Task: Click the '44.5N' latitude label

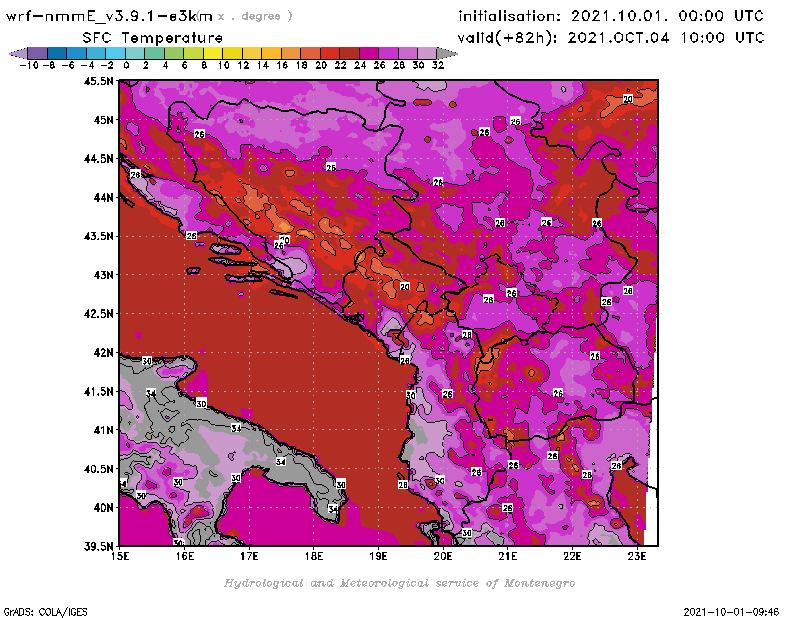Action: tap(98, 159)
